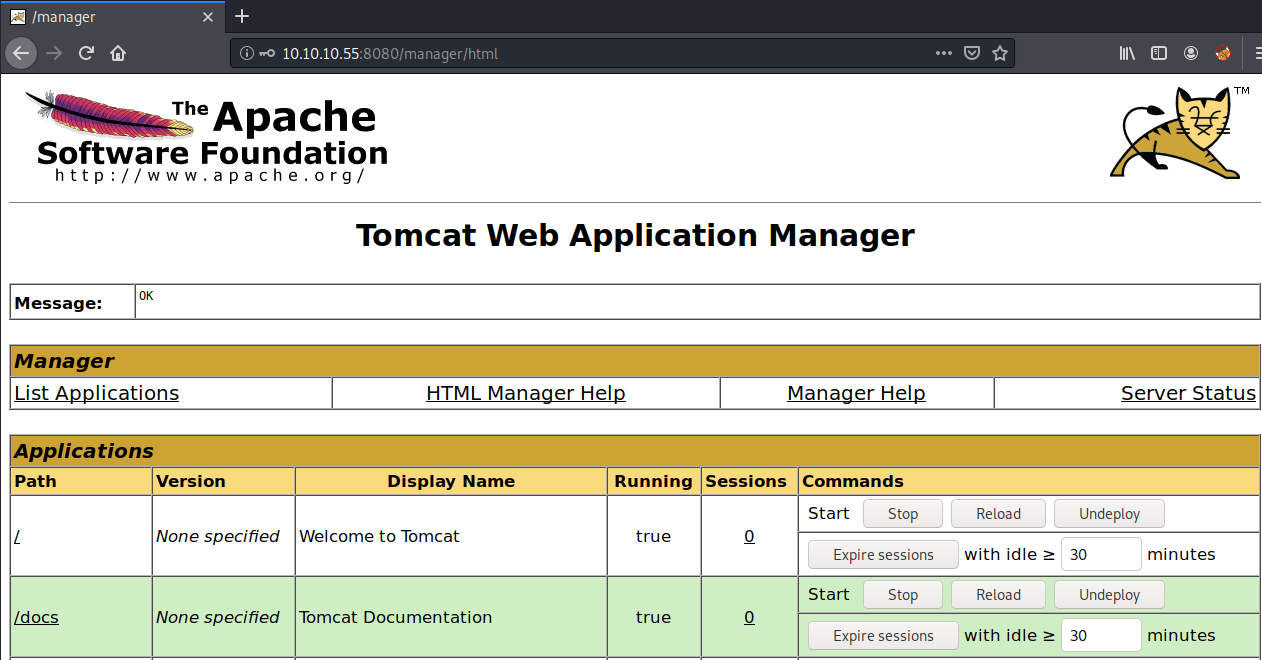This screenshot has height=660, width=1262.
Task: Open the Firefox account icon
Action: click(x=1190, y=53)
